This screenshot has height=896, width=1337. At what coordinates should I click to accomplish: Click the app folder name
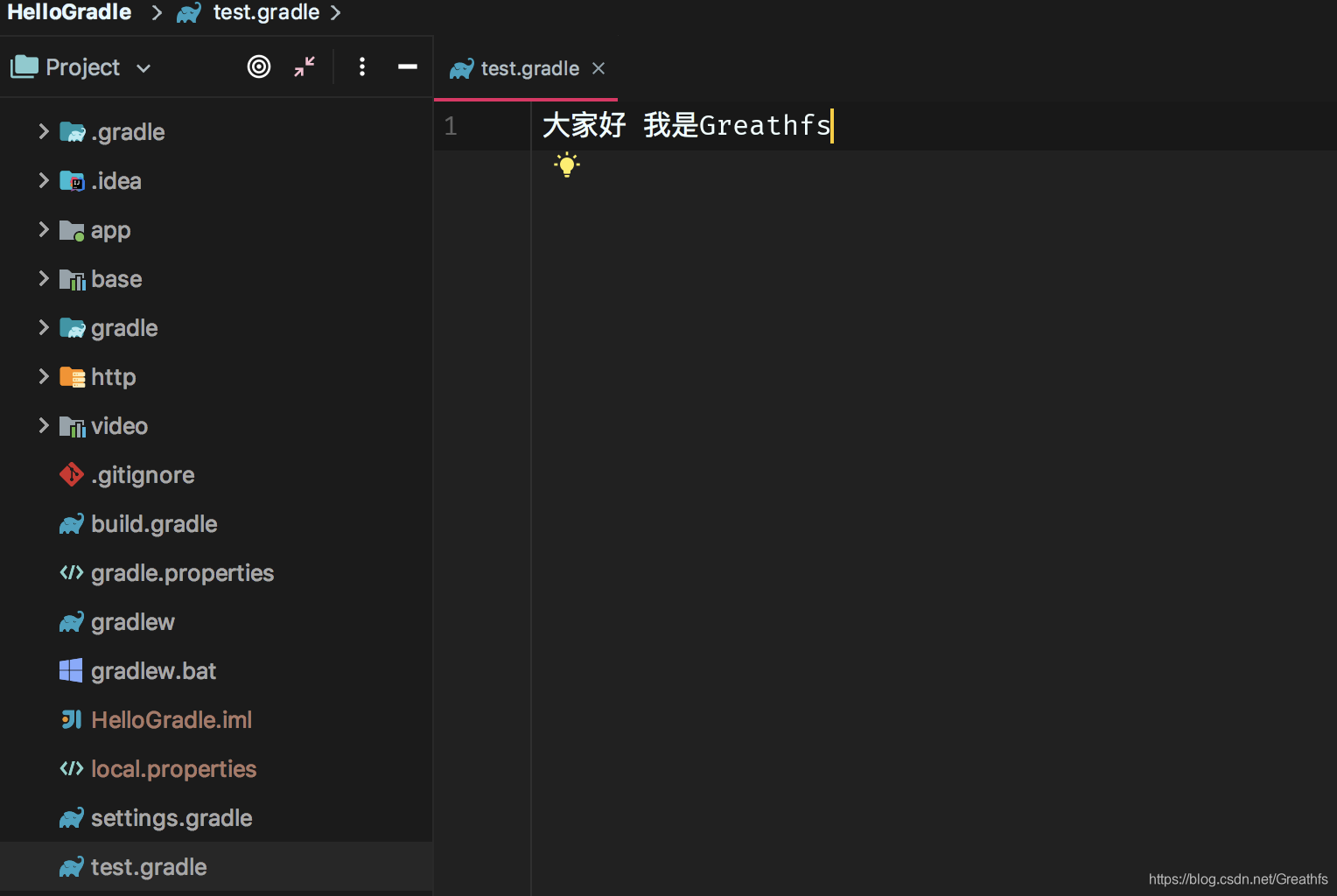click(110, 231)
